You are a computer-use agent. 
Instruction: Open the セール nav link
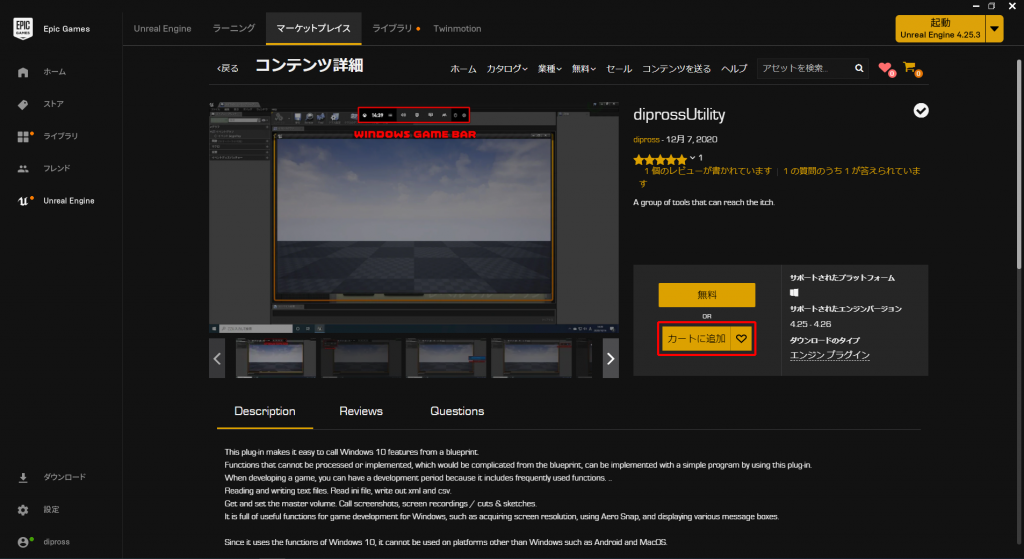point(618,69)
